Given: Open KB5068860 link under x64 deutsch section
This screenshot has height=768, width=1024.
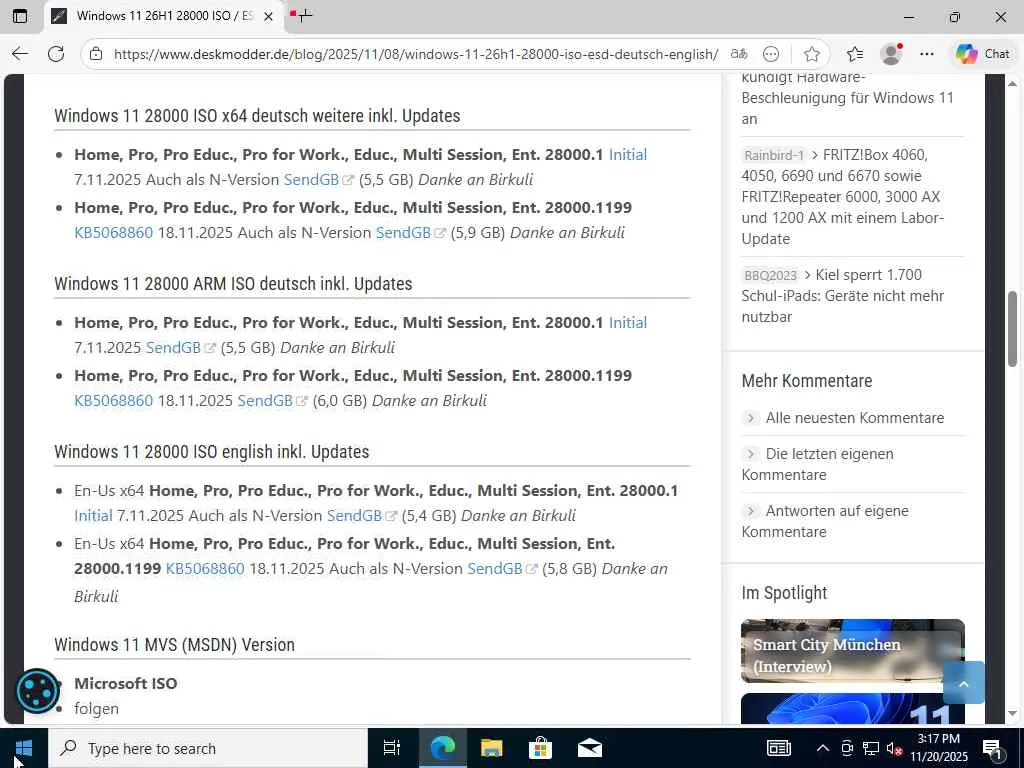Looking at the screenshot, I should tap(114, 232).
